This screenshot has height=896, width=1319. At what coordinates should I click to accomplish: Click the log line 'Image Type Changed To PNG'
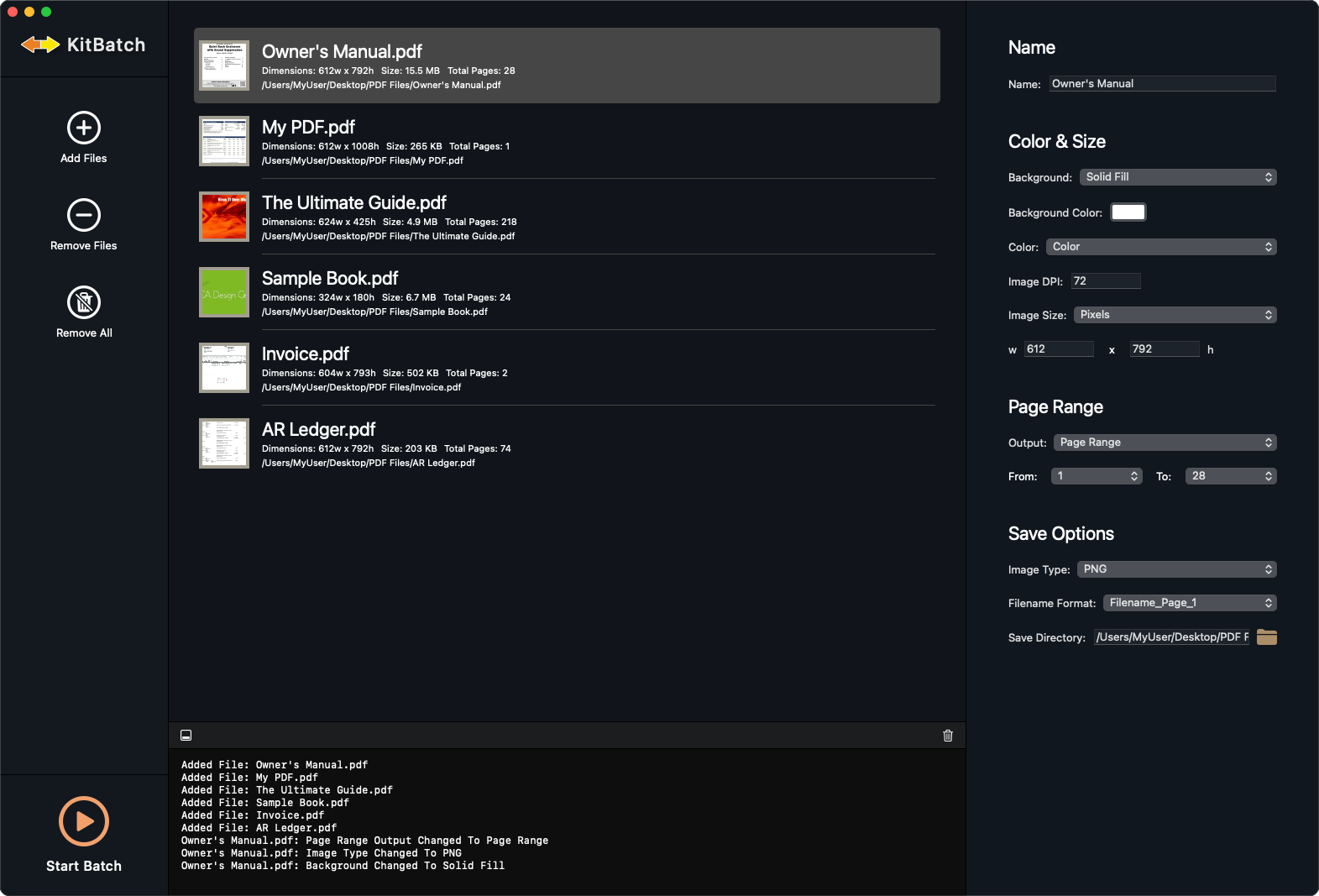pos(322,853)
